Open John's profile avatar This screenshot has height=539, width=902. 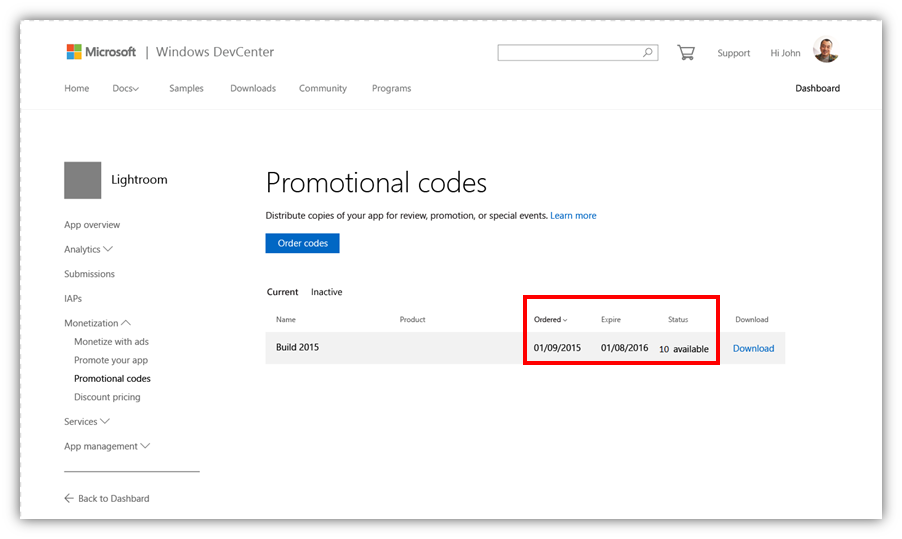(826, 50)
